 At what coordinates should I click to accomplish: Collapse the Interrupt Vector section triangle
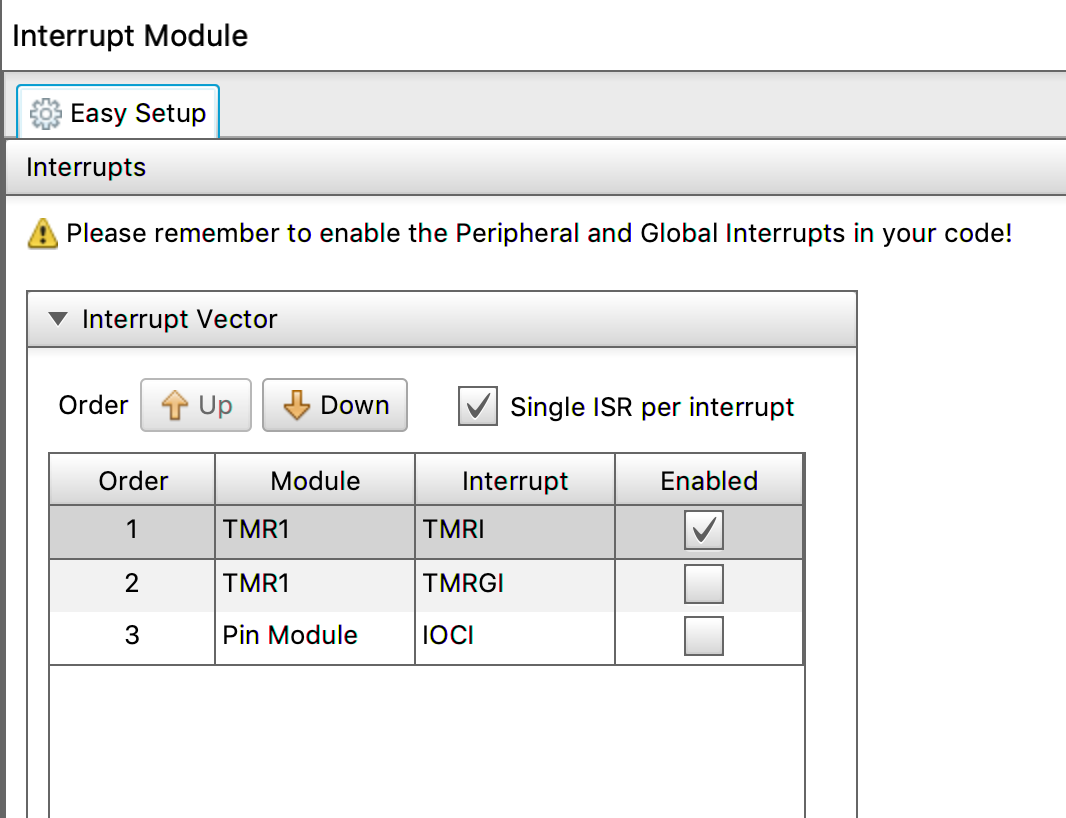coord(58,320)
